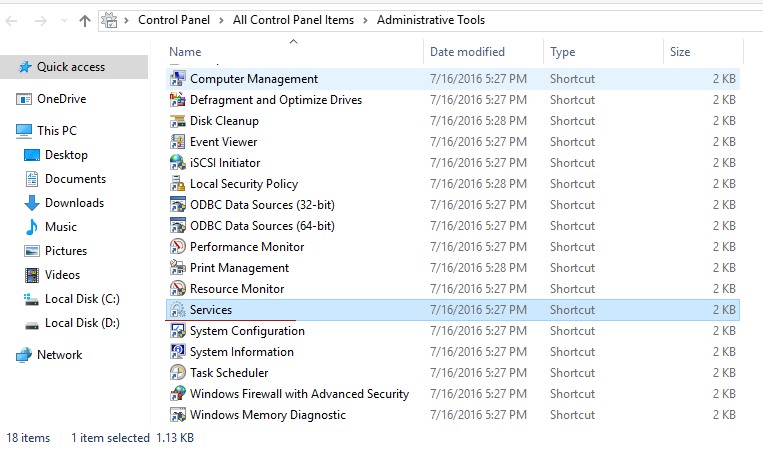Click the Administrative Tools breadcrumb
Screen dimensions: 763x449
click(431, 20)
